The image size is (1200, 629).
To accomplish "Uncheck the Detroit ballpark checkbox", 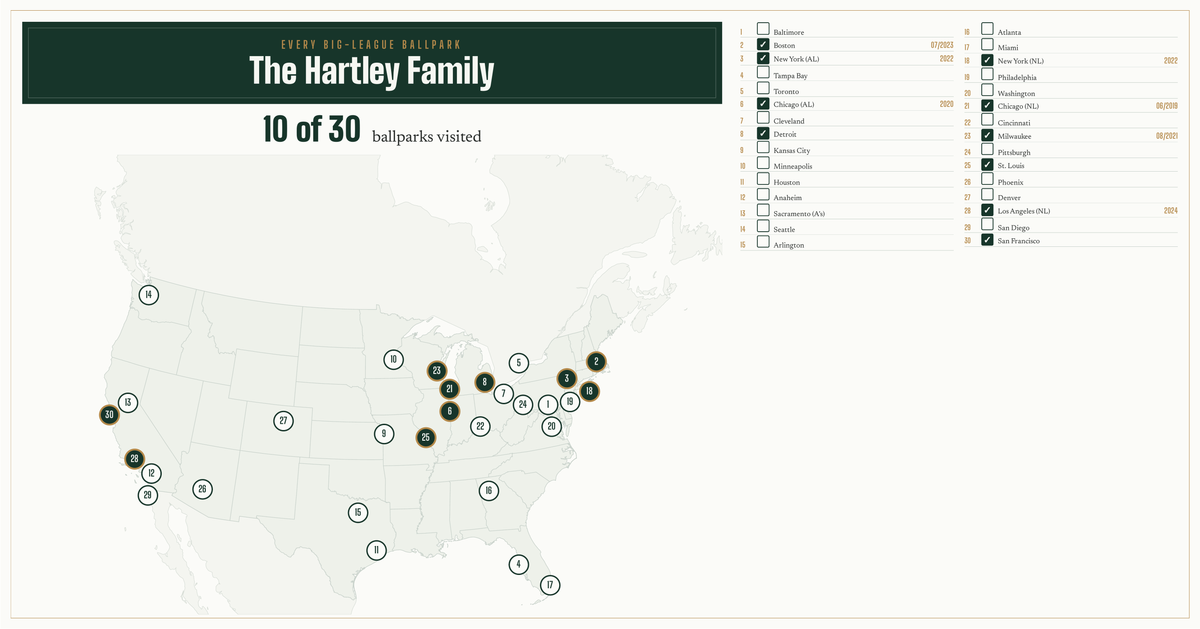I will pos(763,133).
